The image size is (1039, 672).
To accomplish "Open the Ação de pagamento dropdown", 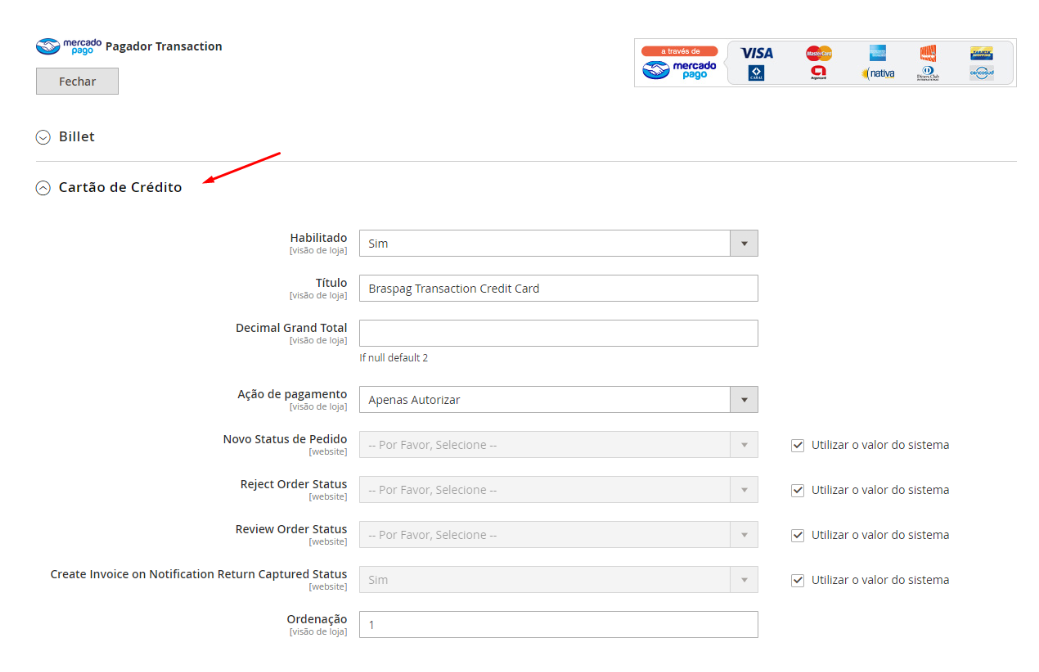I will point(557,400).
